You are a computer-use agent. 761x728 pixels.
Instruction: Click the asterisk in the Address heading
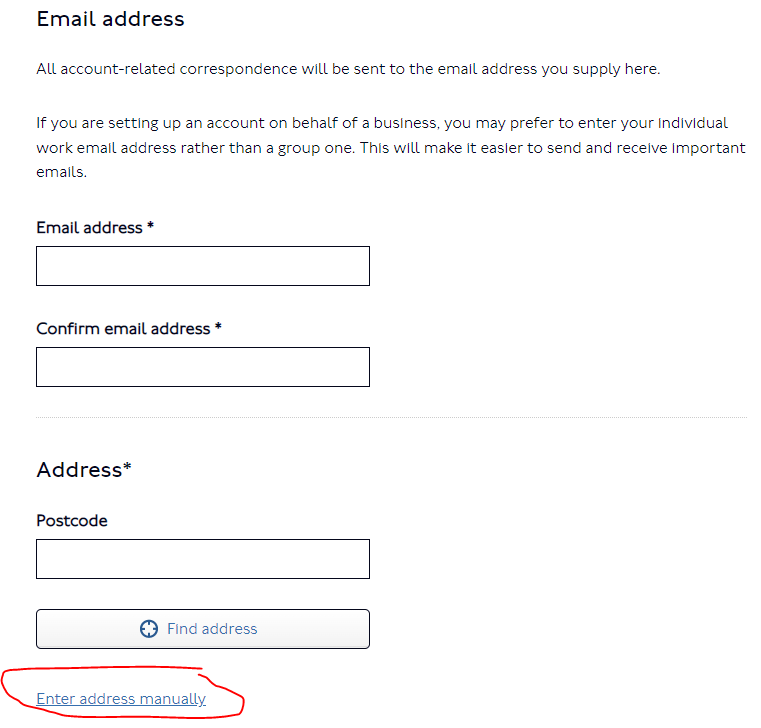(127, 467)
